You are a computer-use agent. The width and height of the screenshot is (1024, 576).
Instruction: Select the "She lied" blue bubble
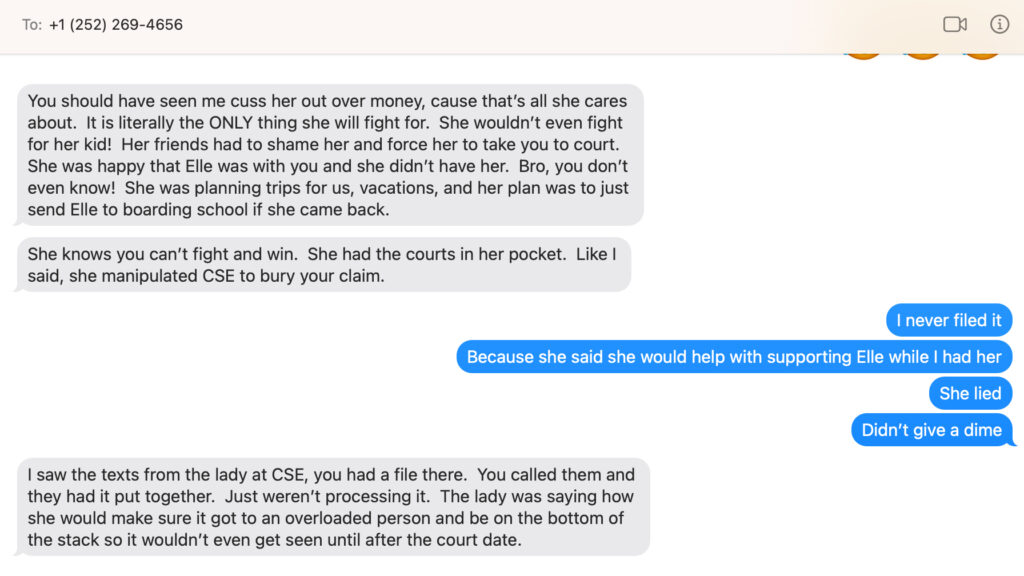coord(970,393)
